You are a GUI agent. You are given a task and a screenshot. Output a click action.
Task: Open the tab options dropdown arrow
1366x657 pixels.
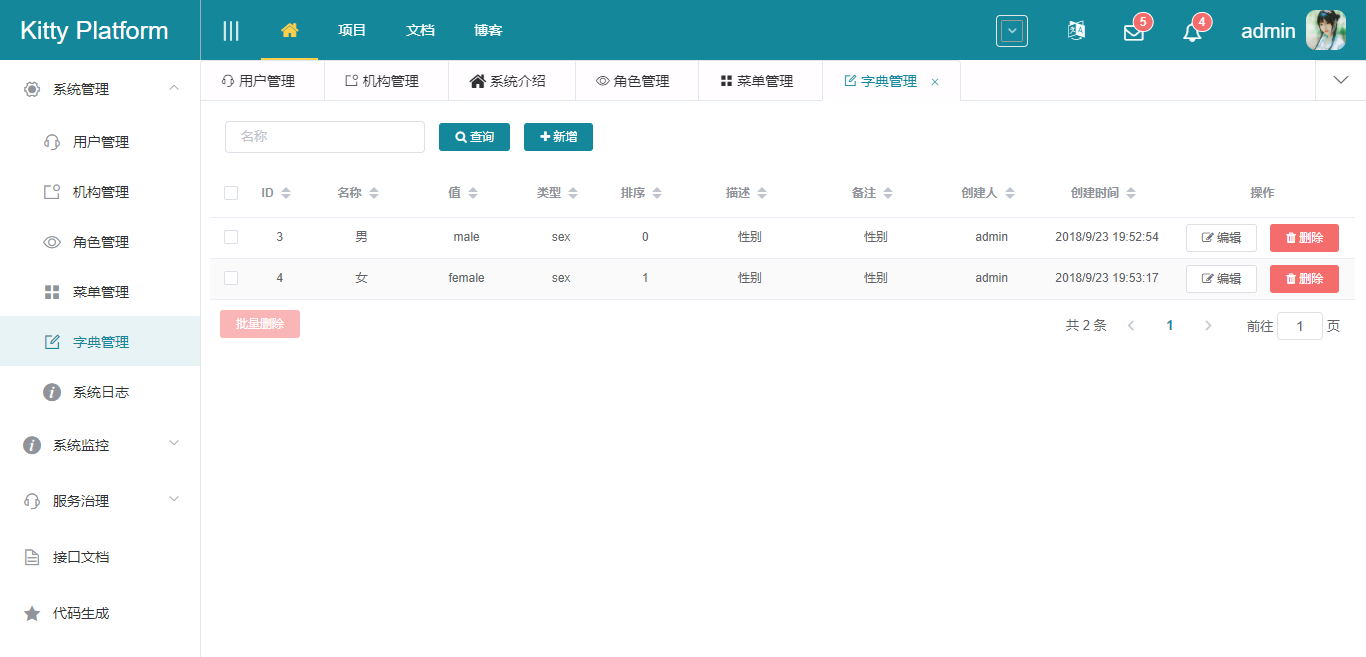1341,81
